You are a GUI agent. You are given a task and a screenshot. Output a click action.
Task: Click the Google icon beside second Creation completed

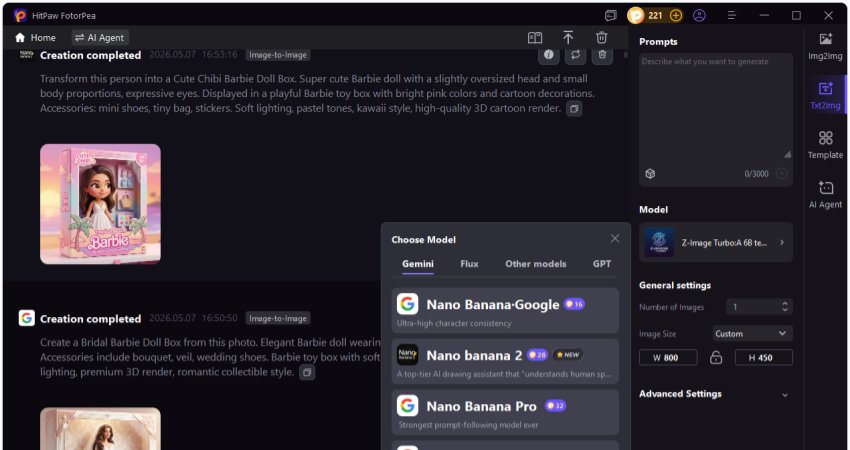pos(27,318)
